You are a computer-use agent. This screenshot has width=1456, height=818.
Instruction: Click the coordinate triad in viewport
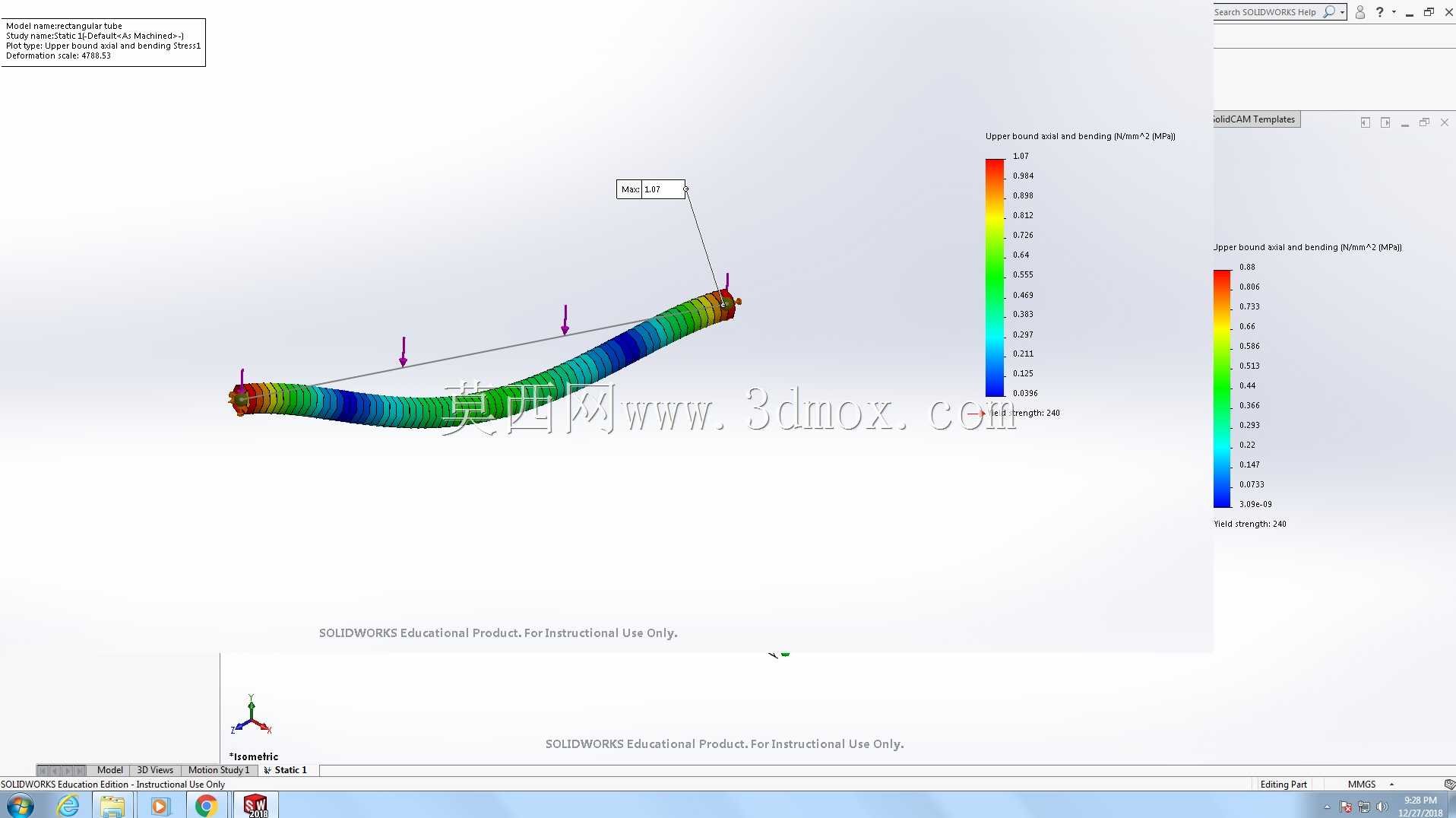click(x=251, y=715)
